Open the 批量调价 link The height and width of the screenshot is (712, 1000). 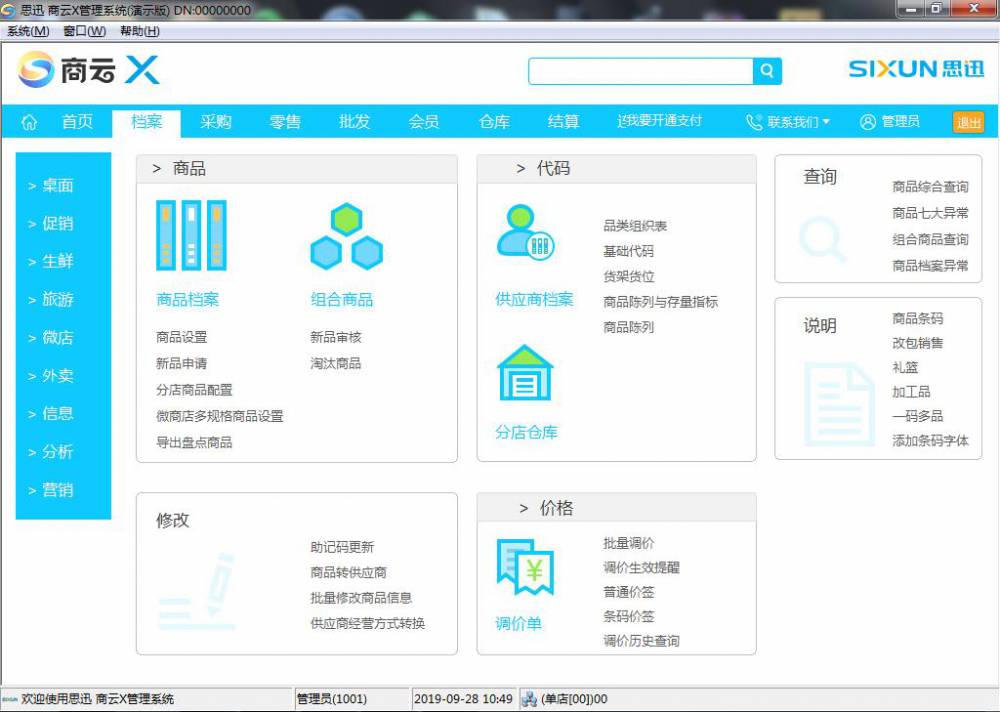coord(629,544)
